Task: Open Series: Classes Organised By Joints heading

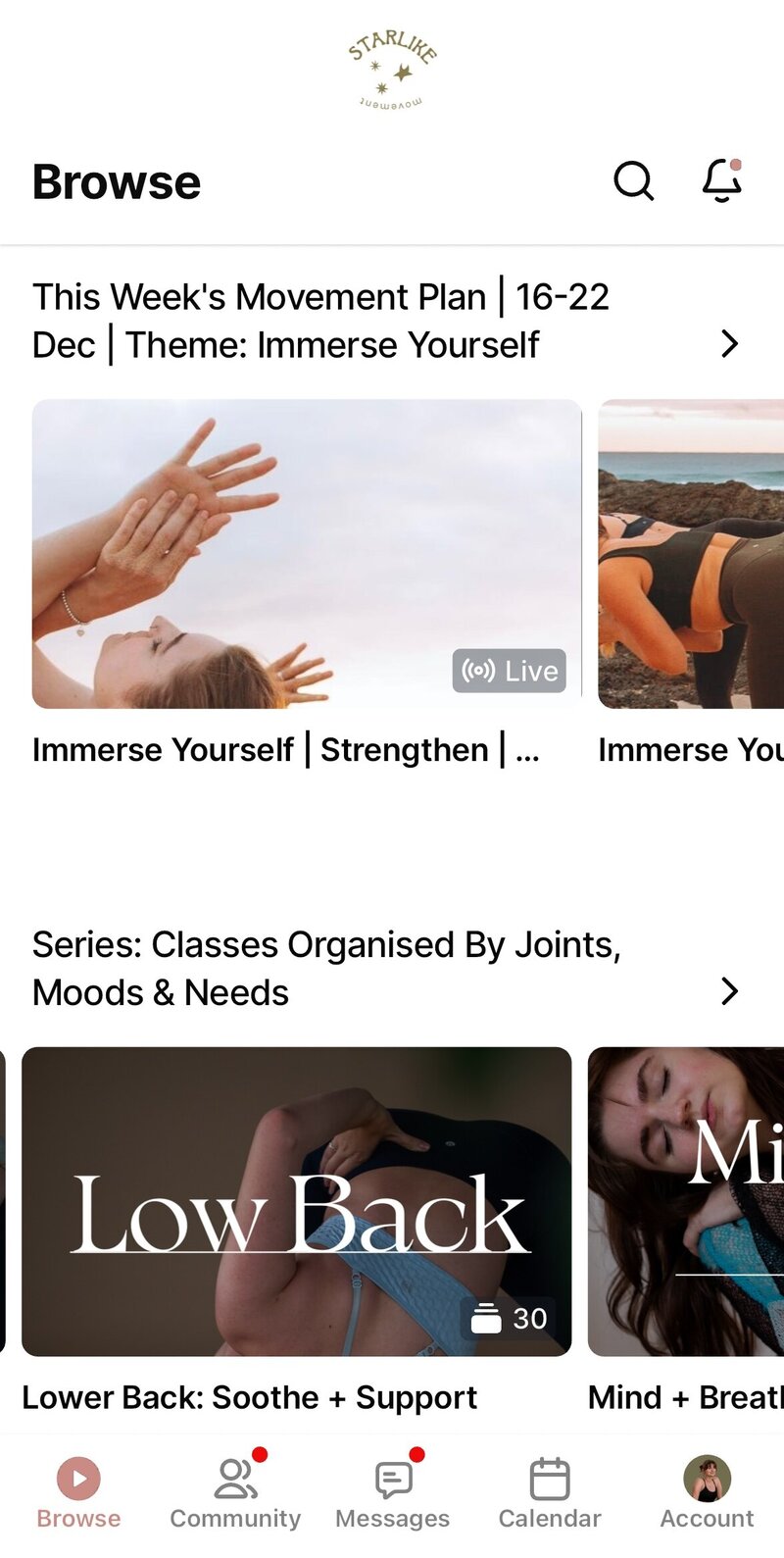Action: pyautogui.click(x=326, y=969)
